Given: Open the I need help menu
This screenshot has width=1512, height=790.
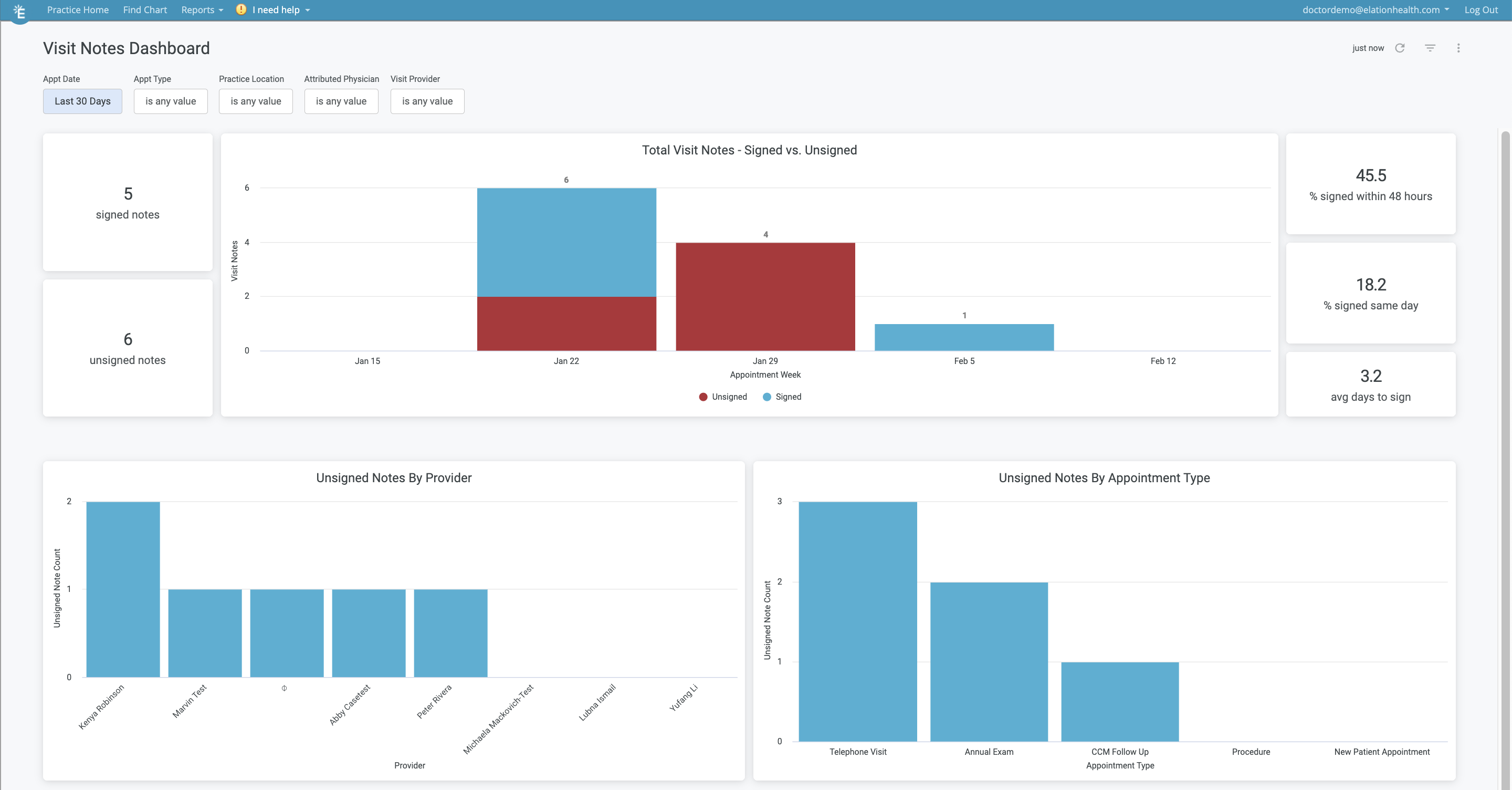Looking at the screenshot, I should 273,9.
